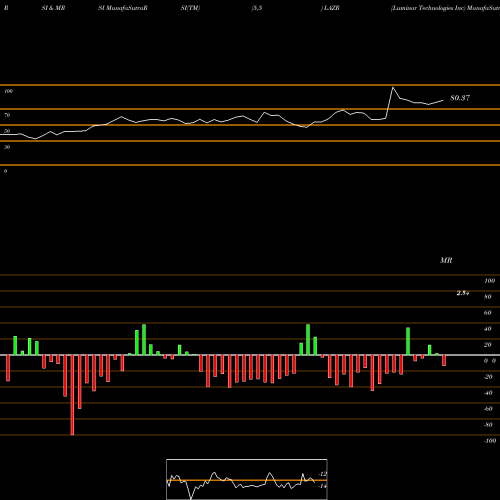Screen dimensions: 500x500
Task: Click the 'SI(TM)' header text
Action: point(190,8)
